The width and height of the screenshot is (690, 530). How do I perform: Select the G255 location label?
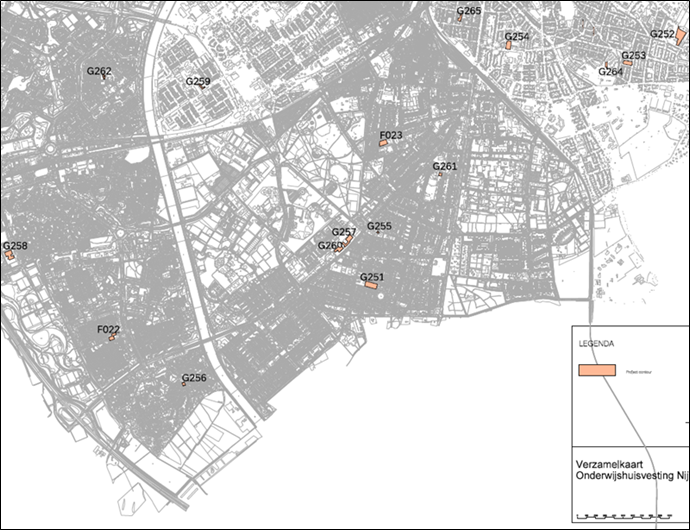tap(379, 226)
